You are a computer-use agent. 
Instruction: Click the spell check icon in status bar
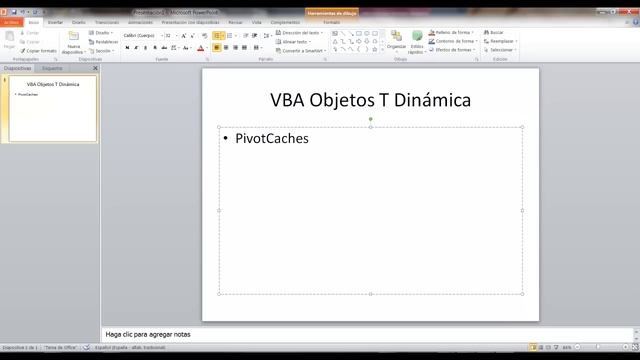[87, 347]
